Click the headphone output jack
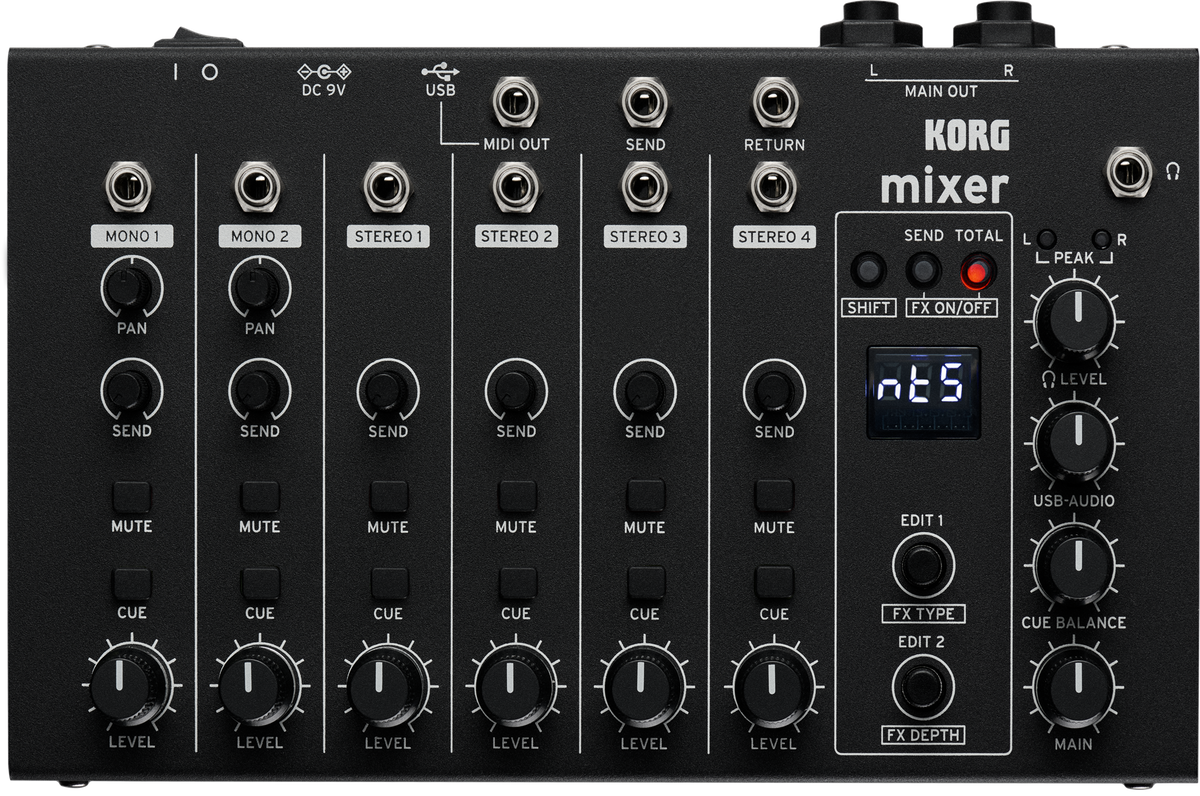The width and height of the screenshot is (1200, 796). 1129,171
